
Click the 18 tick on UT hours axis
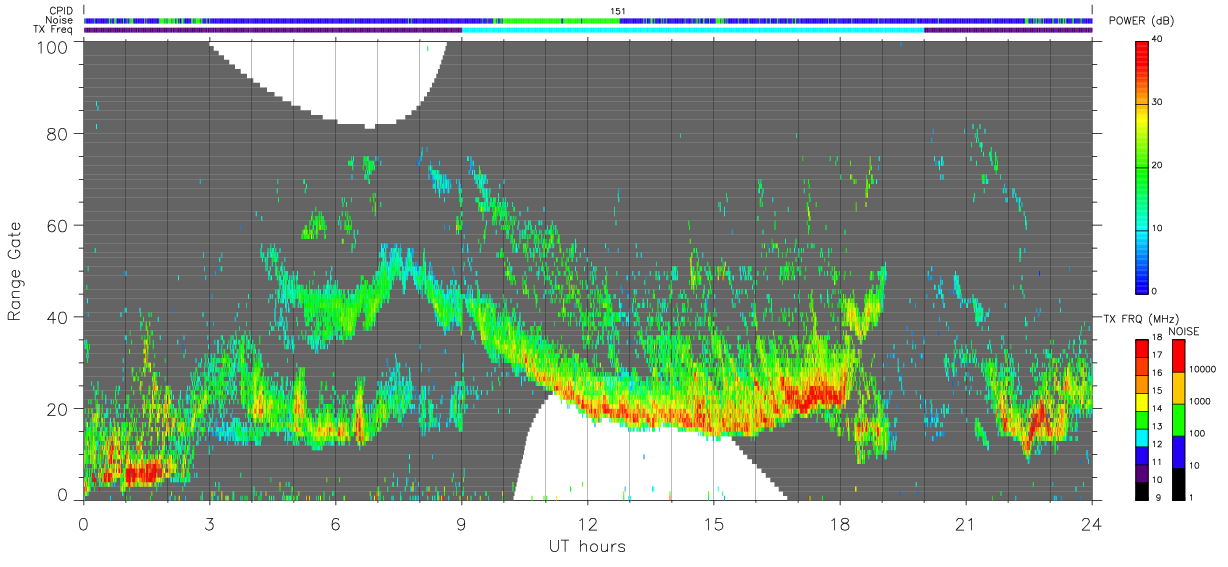[x=840, y=523]
